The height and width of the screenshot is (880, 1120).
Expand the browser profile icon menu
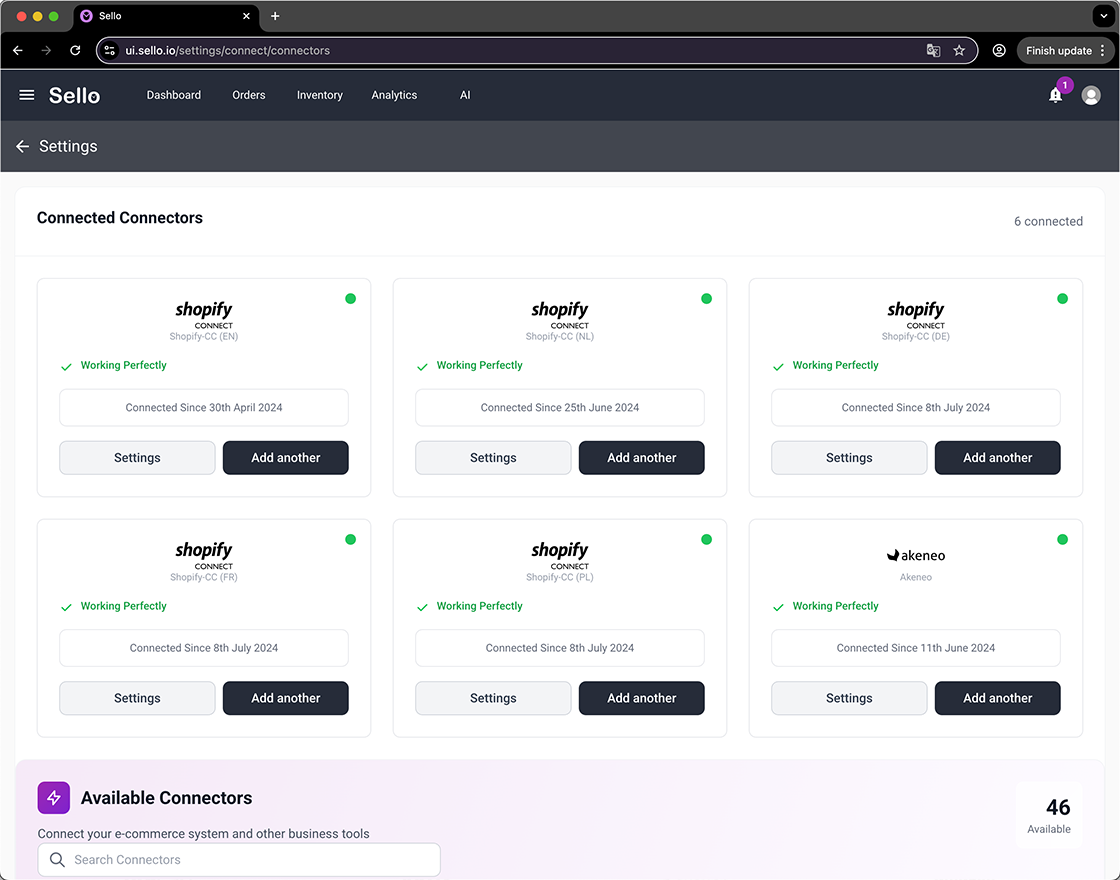[x=999, y=50]
